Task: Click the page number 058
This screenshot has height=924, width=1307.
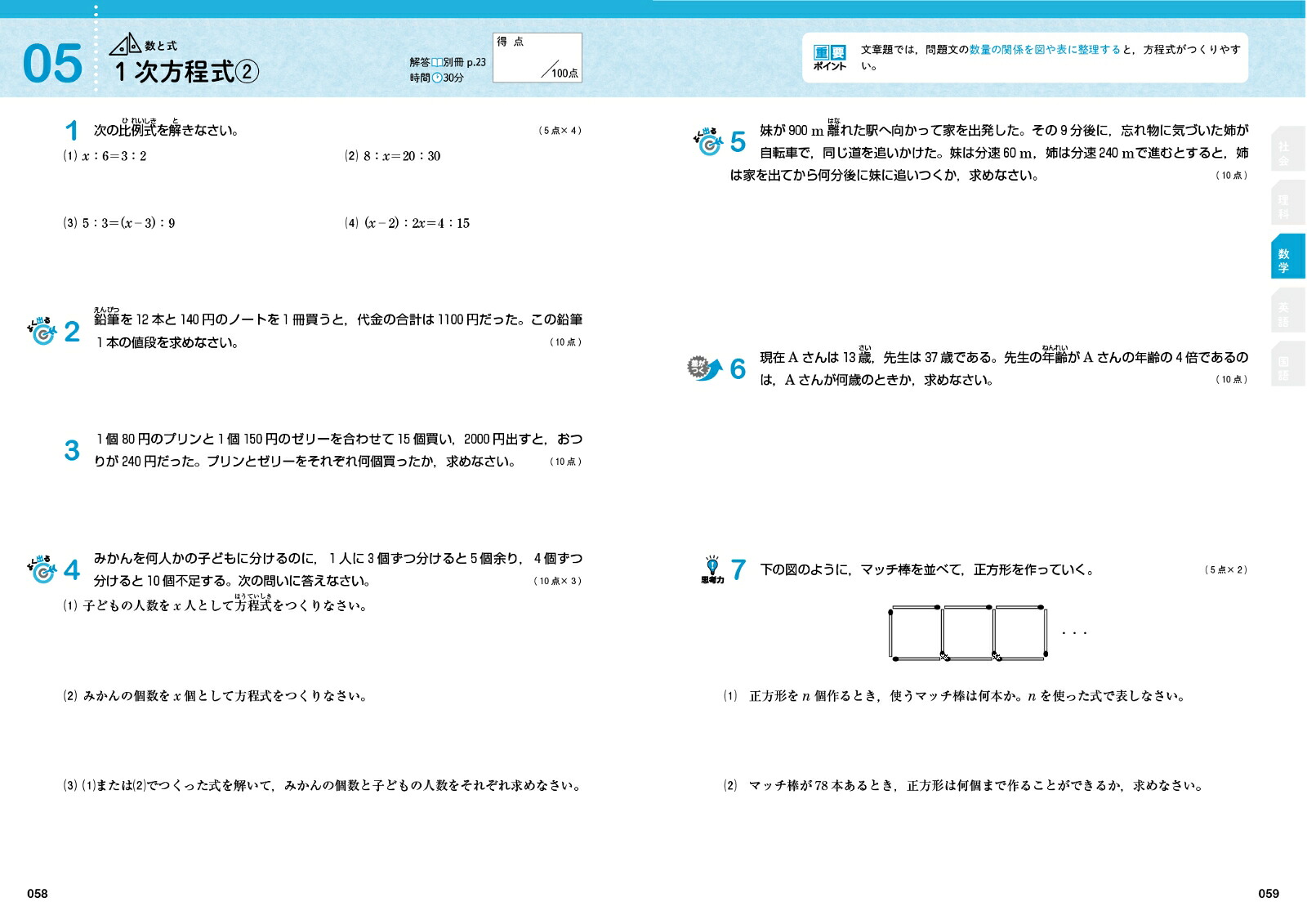Action: pyautogui.click(x=38, y=894)
